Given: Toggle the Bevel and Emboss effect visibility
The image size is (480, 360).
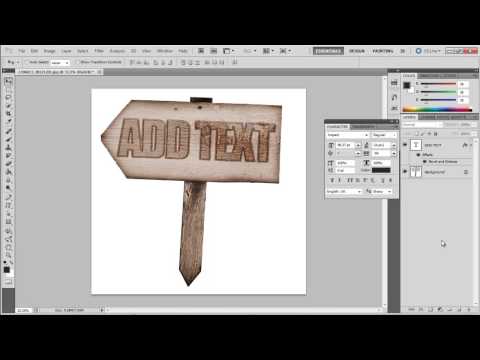Looking at the screenshot, I should click(425, 162).
